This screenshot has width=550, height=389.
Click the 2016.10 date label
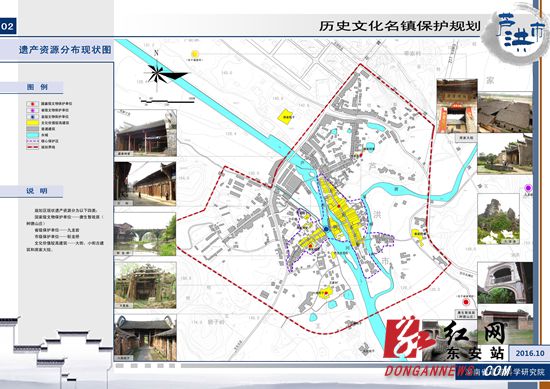[x=530, y=353]
